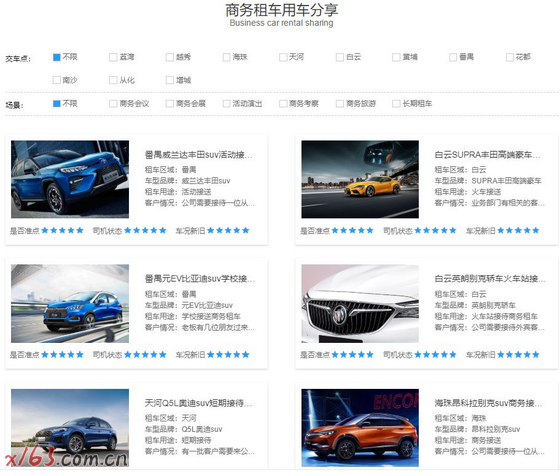This screenshot has width=560, height=476.
Task: Check the 增城 pickup location checkbox
Action: pyautogui.click(x=170, y=80)
